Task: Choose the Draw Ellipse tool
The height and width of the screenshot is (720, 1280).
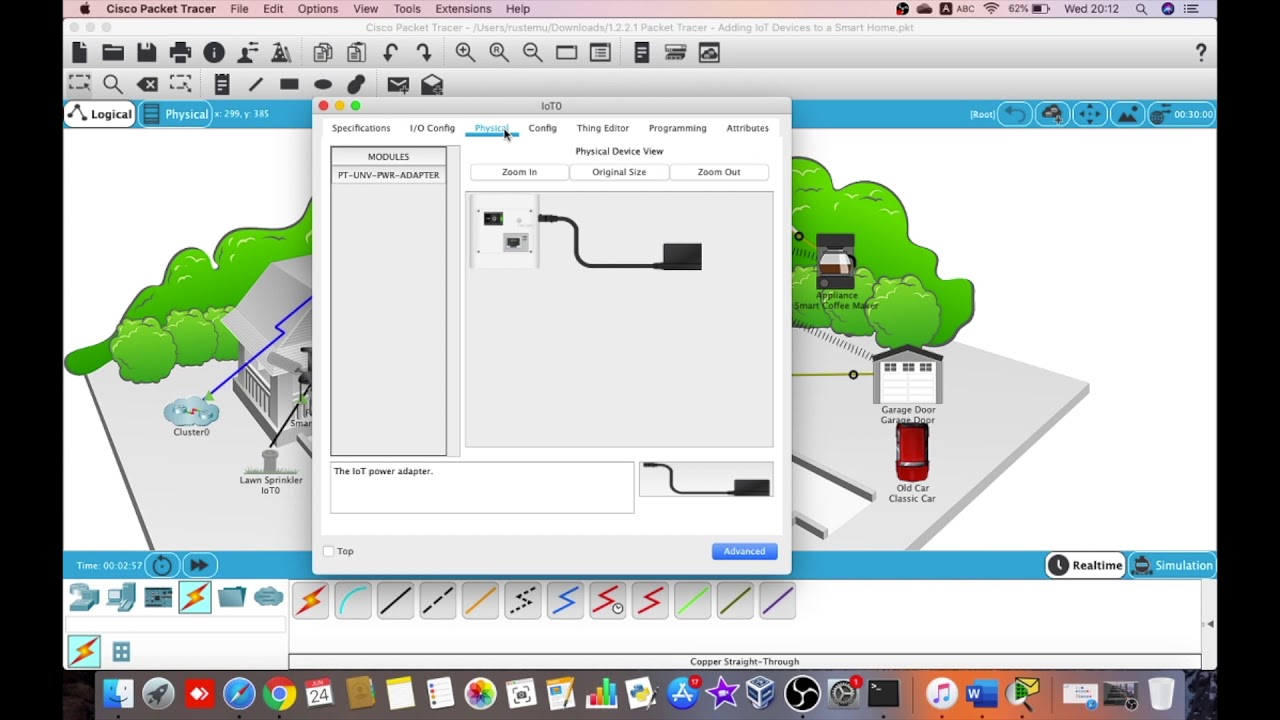Action: pyautogui.click(x=322, y=85)
